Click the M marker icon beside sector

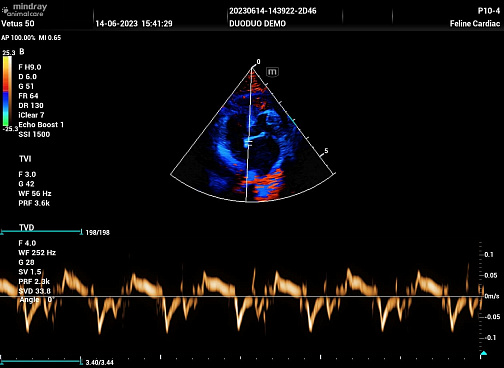272,72
